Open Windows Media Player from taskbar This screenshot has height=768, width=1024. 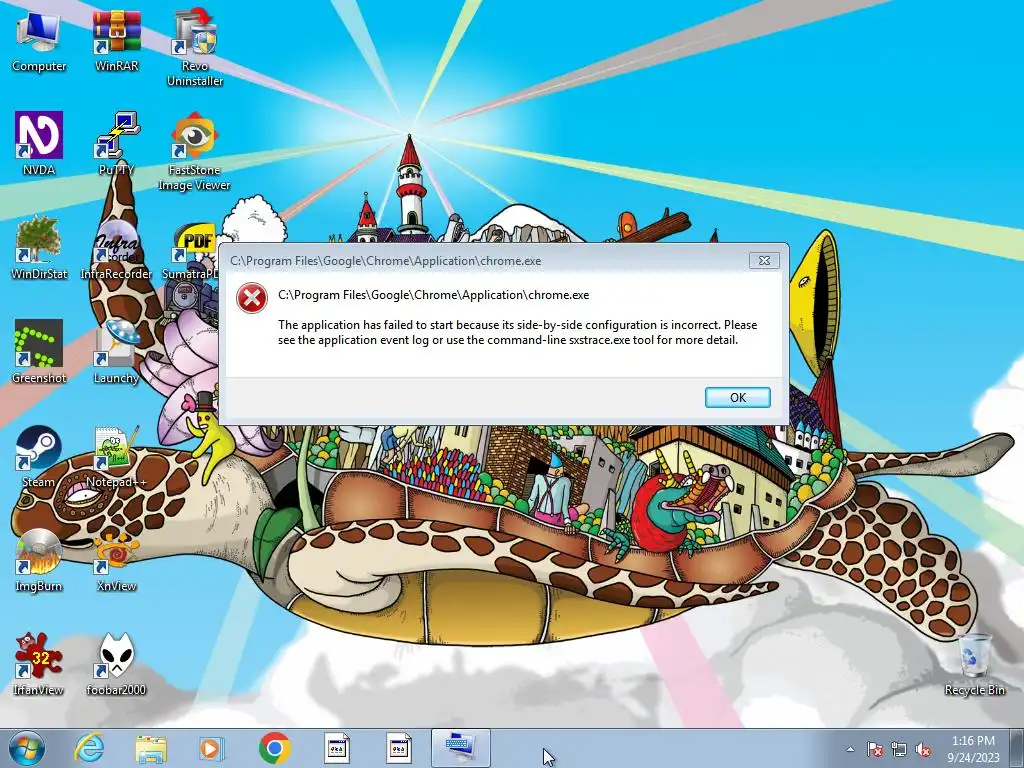coord(212,748)
